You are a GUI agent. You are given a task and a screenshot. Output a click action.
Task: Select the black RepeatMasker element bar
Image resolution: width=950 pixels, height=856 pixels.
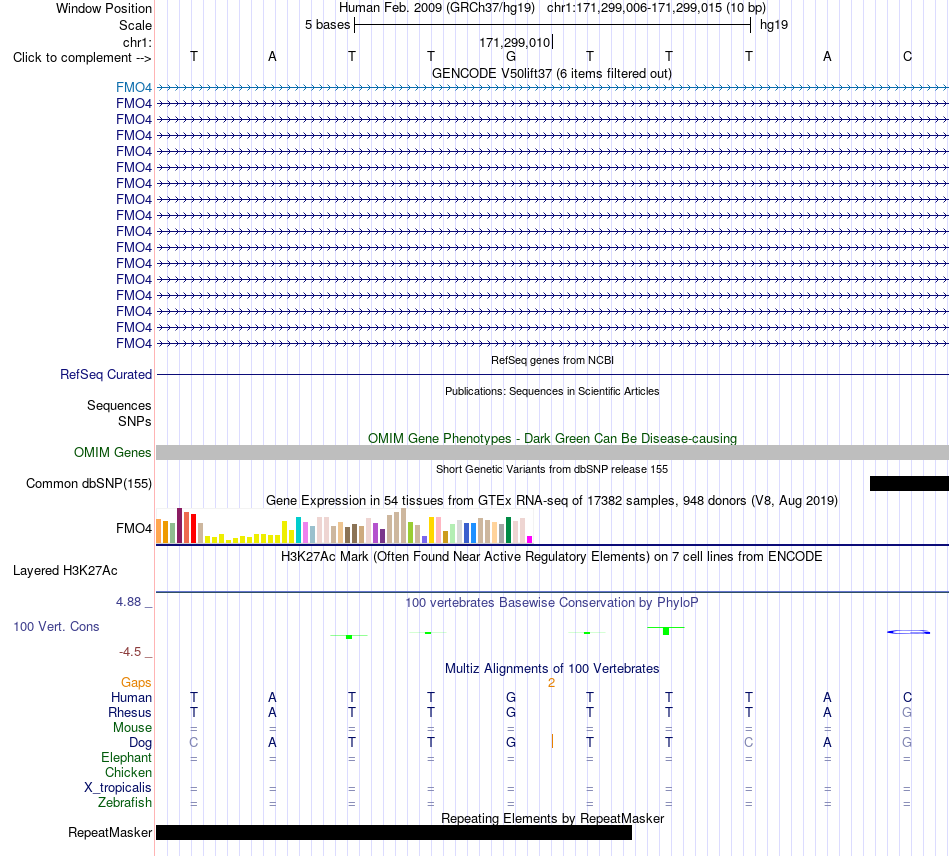click(394, 832)
